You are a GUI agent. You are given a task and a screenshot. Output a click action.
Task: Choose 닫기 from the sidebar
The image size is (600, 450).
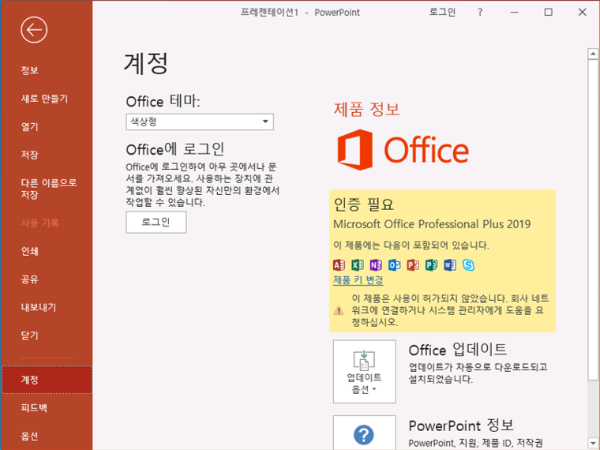[29, 336]
